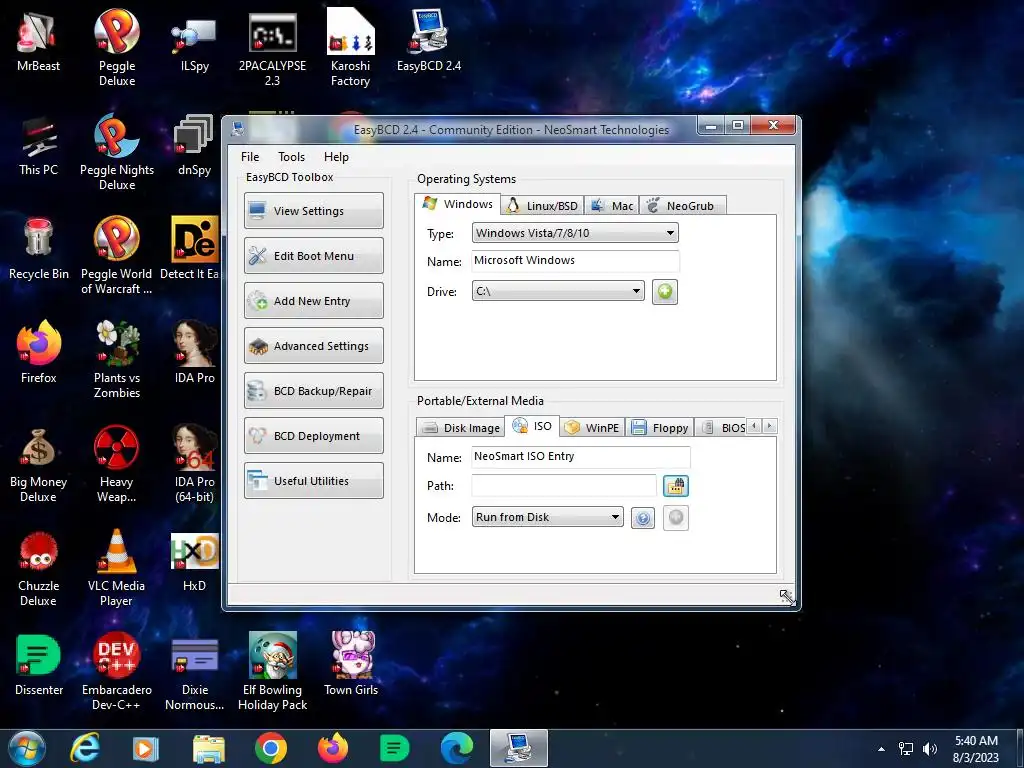Viewport: 1024px width, 768px height.
Task: Select the HxD desktop icon
Action: [195, 562]
